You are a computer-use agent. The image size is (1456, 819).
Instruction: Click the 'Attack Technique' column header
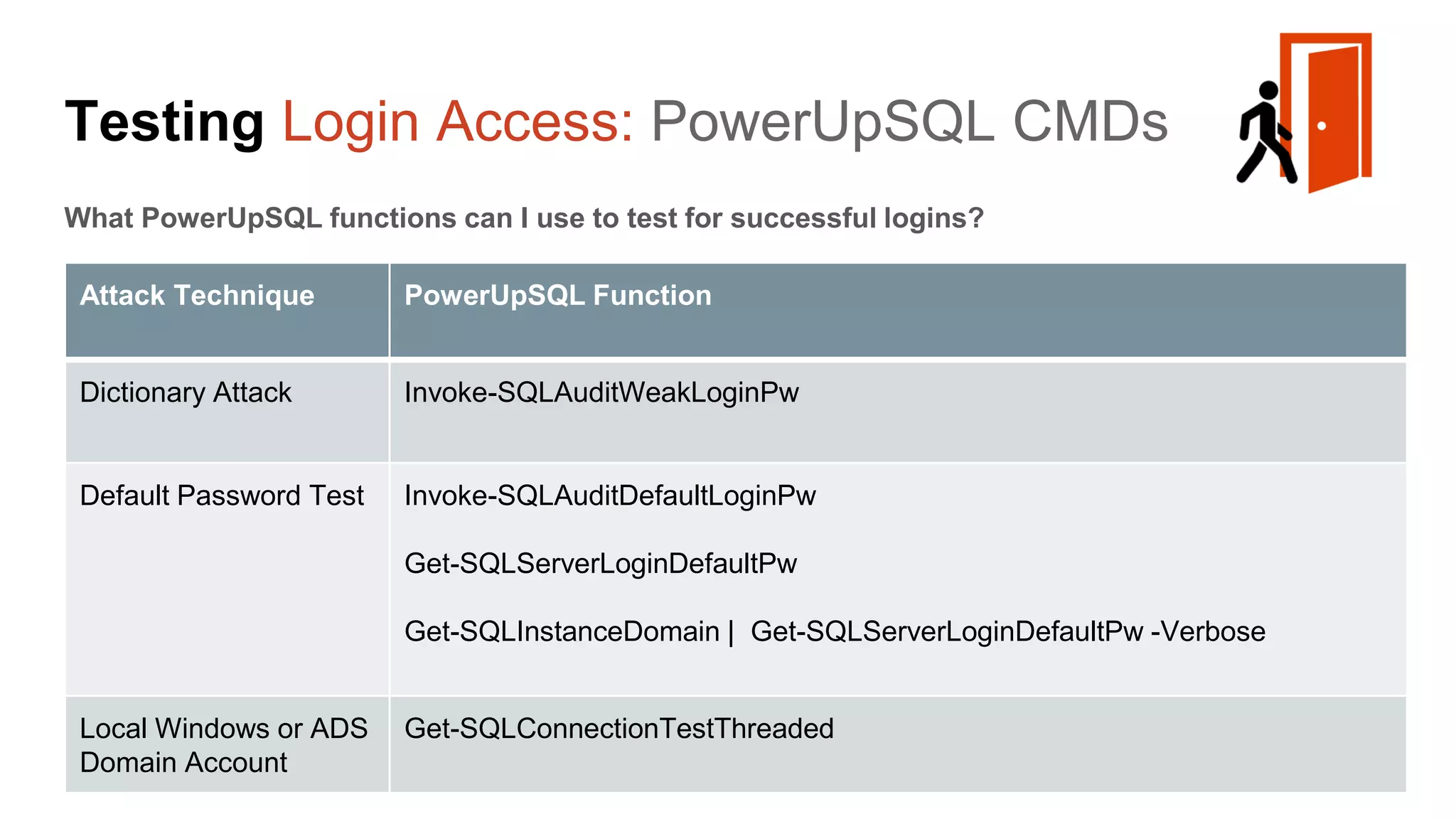click(x=197, y=295)
